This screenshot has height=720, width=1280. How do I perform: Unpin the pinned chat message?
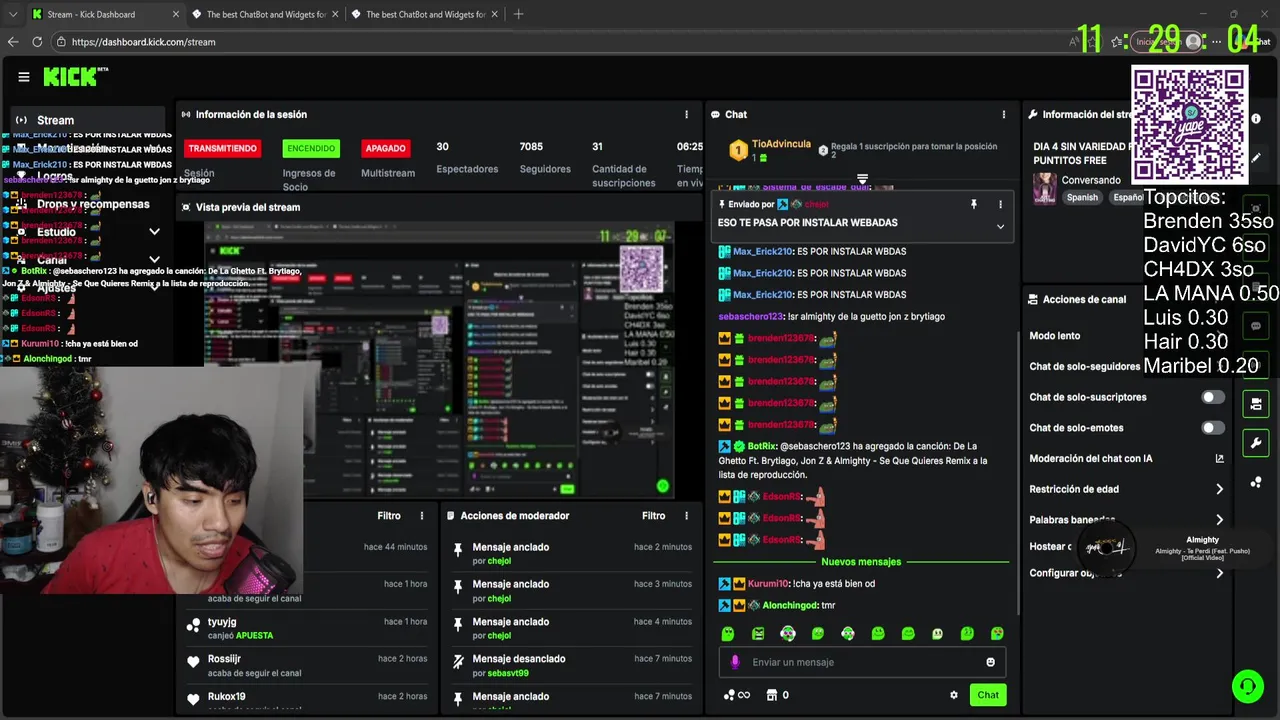(973, 204)
